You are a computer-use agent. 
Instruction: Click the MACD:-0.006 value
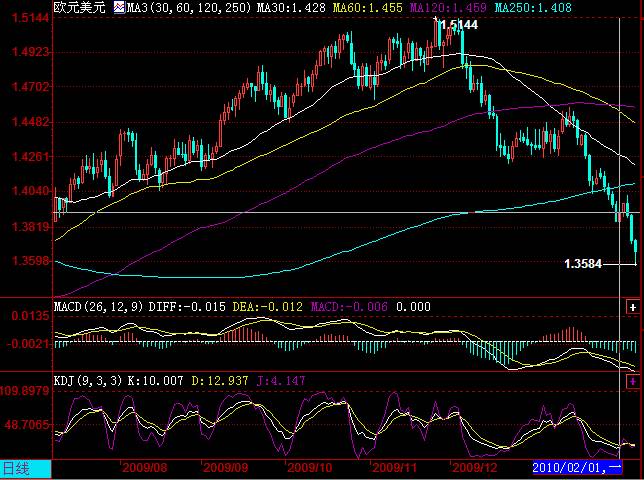(x=349, y=307)
